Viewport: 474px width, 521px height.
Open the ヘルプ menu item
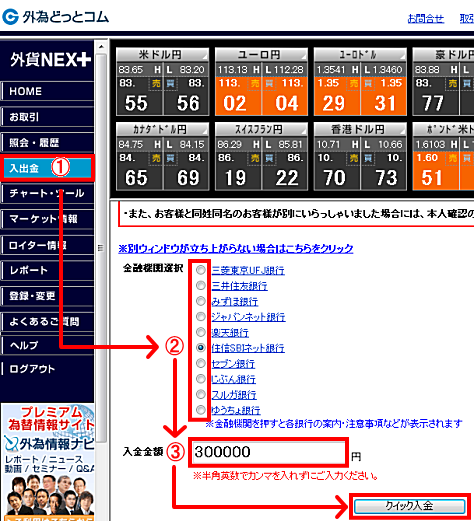pos(47,345)
